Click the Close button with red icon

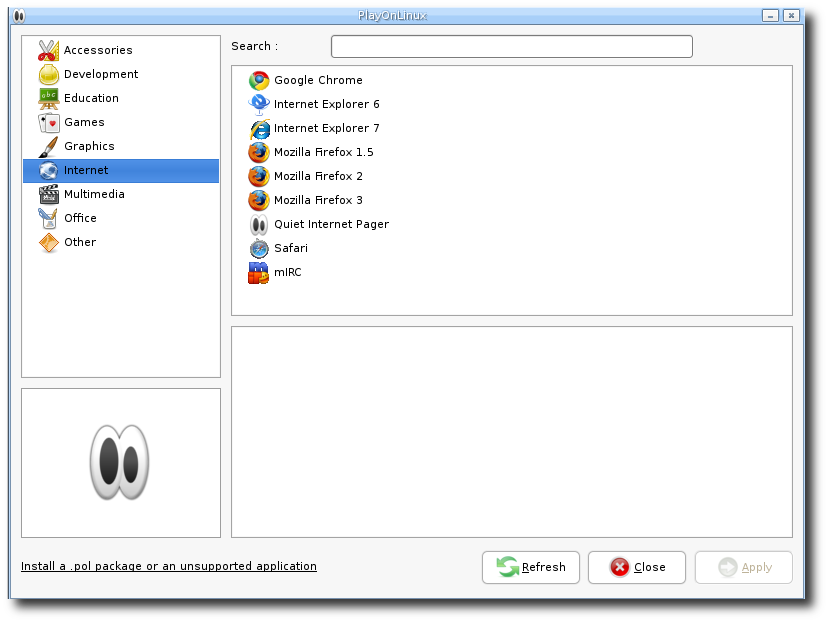(x=637, y=568)
